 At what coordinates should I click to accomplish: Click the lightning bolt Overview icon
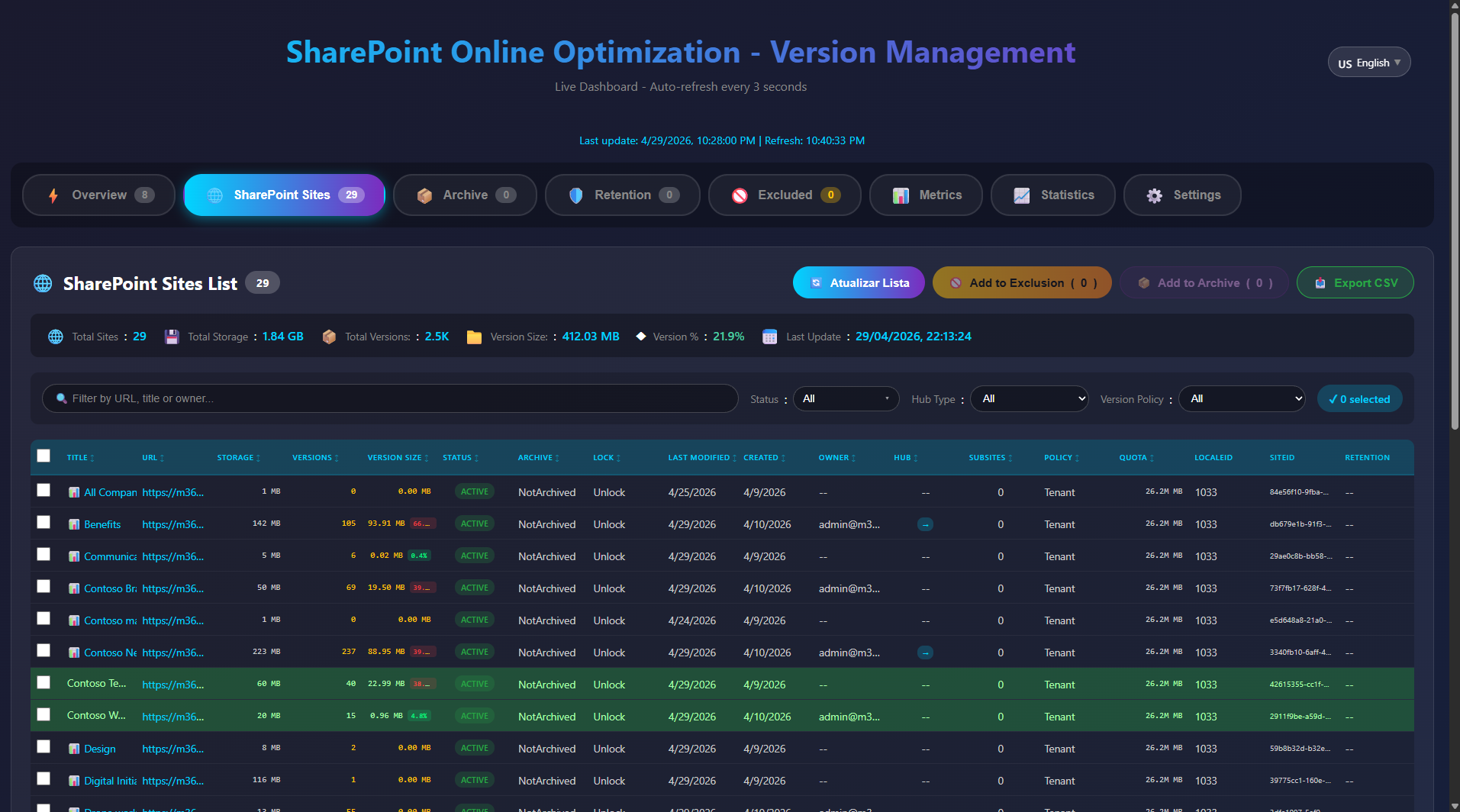[53, 195]
